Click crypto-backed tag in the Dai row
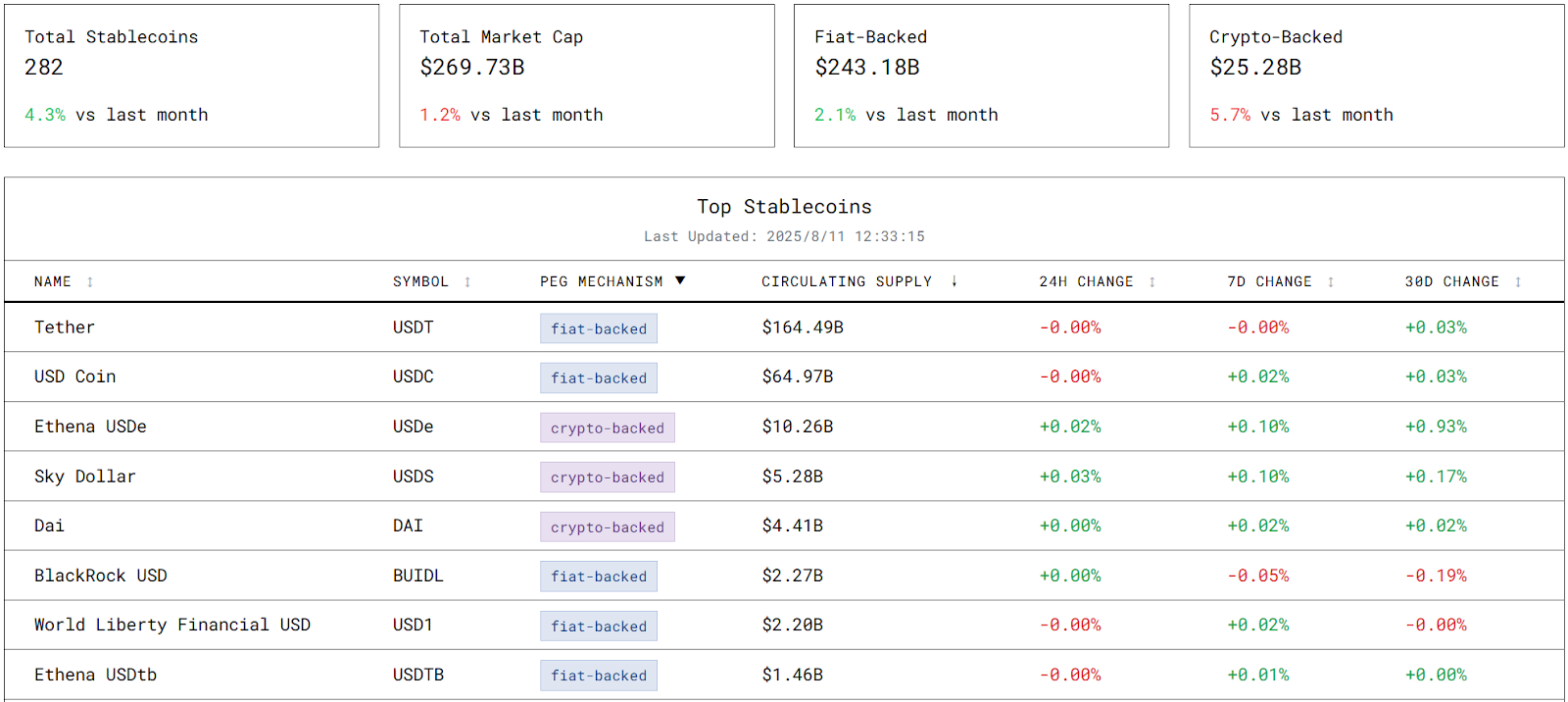This screenshot has width=1568, height=702. point(607,526)
